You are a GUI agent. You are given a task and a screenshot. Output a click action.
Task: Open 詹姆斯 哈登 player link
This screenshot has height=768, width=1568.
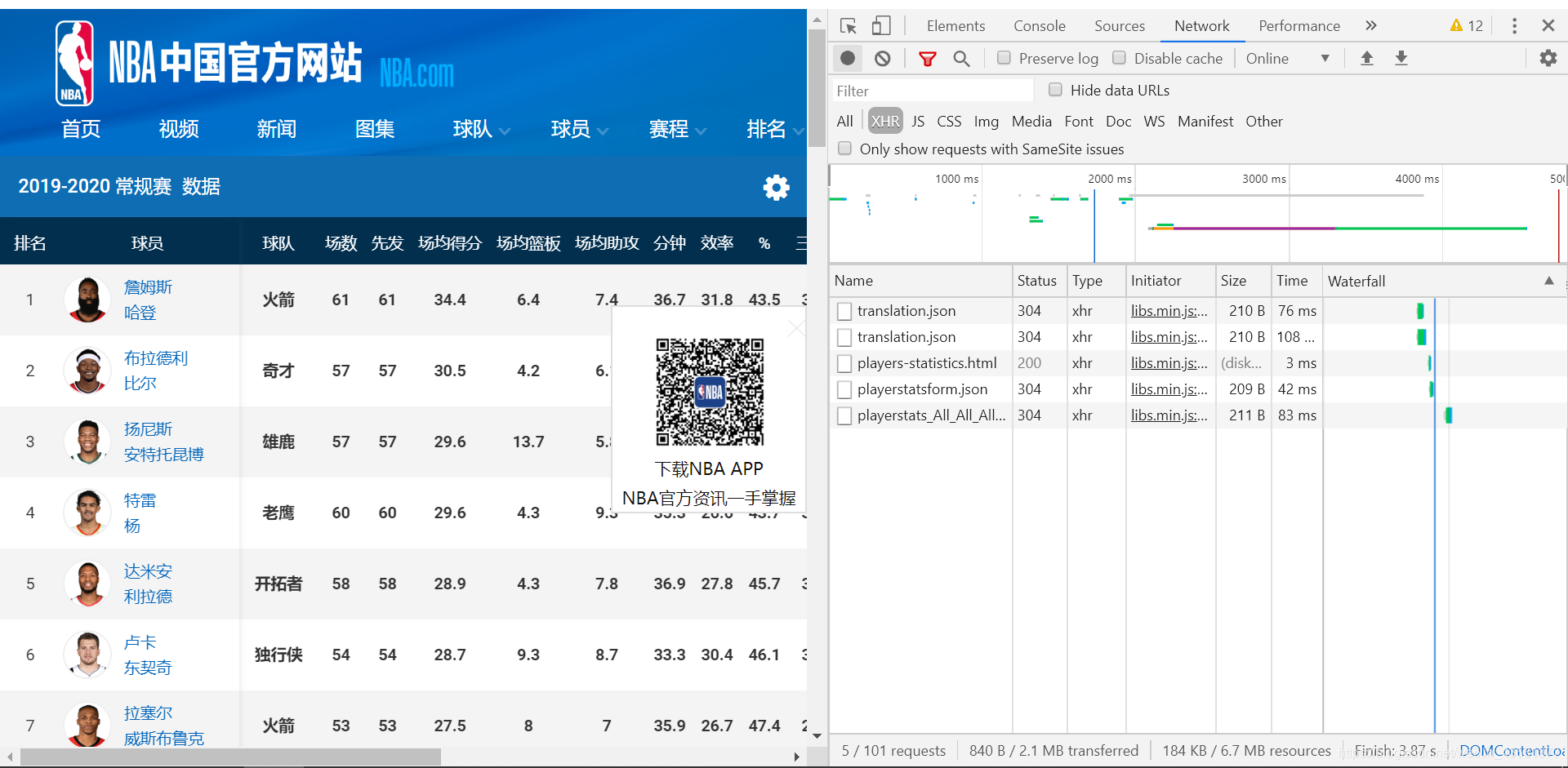tap(148, 300)
